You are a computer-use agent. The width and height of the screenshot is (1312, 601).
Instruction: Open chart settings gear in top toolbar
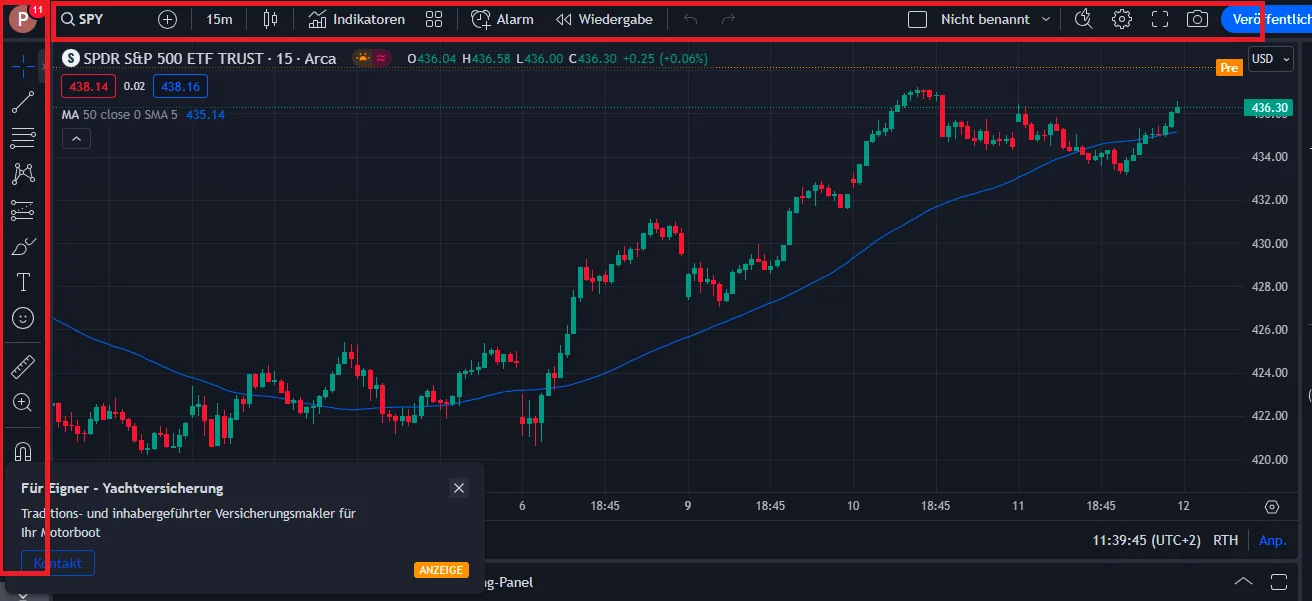click(1121, 19)
